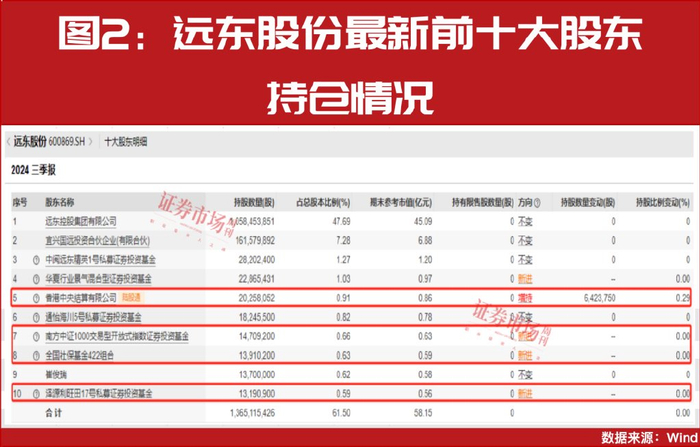Image resolution: width=700 pixels, height=447 pixels.
Task: Click the 陆股通 tag on row 5
Action: pyautogui.click(x=132, y=297)
